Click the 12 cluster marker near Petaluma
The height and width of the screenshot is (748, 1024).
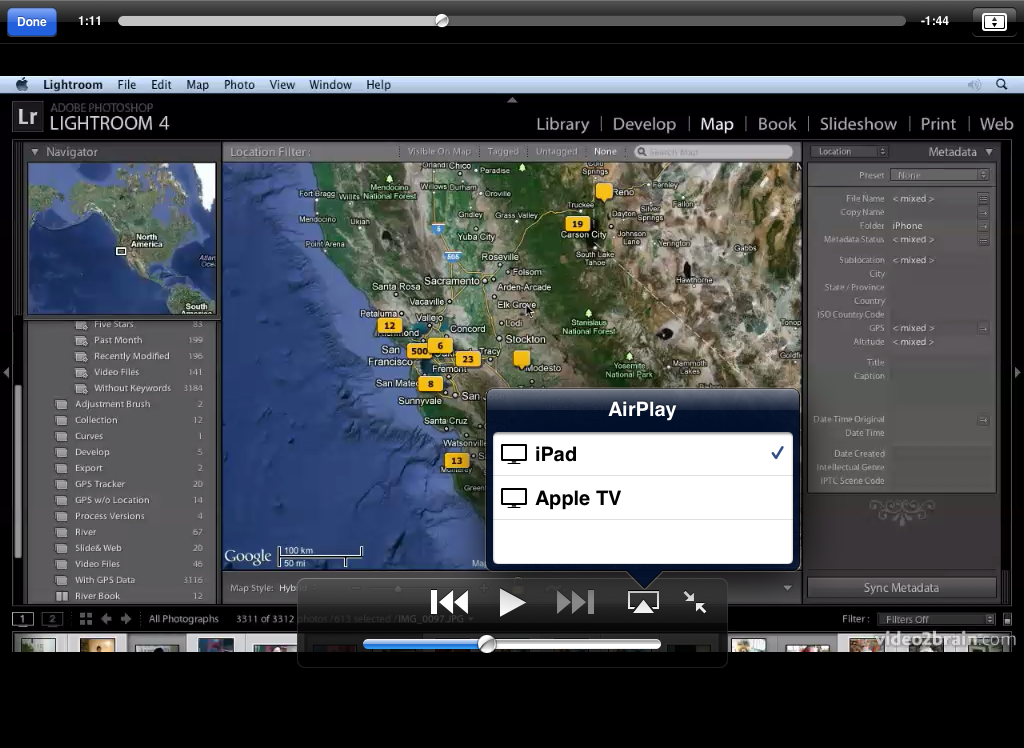[x=389, y=325]
